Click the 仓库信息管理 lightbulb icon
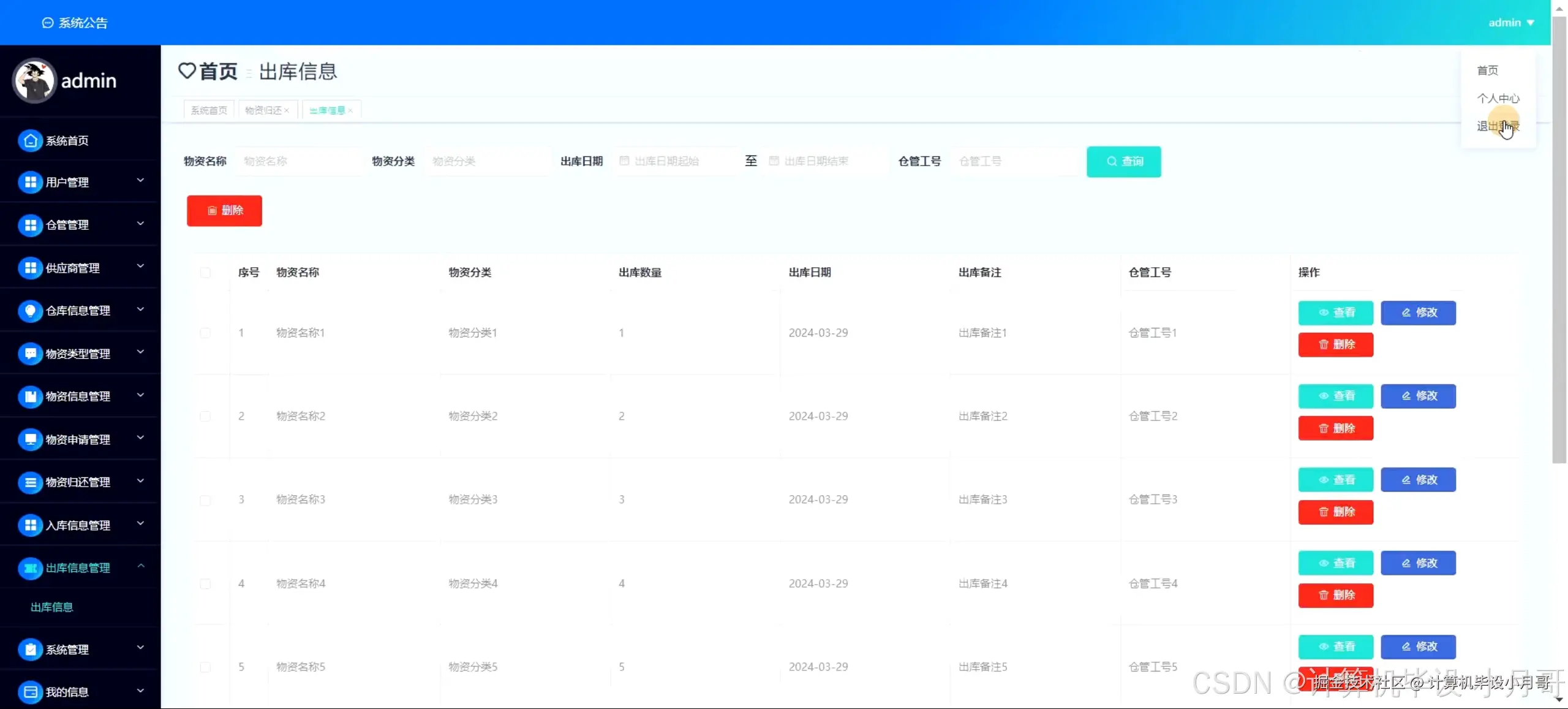 pyautogui.click(x=30, y=311)
